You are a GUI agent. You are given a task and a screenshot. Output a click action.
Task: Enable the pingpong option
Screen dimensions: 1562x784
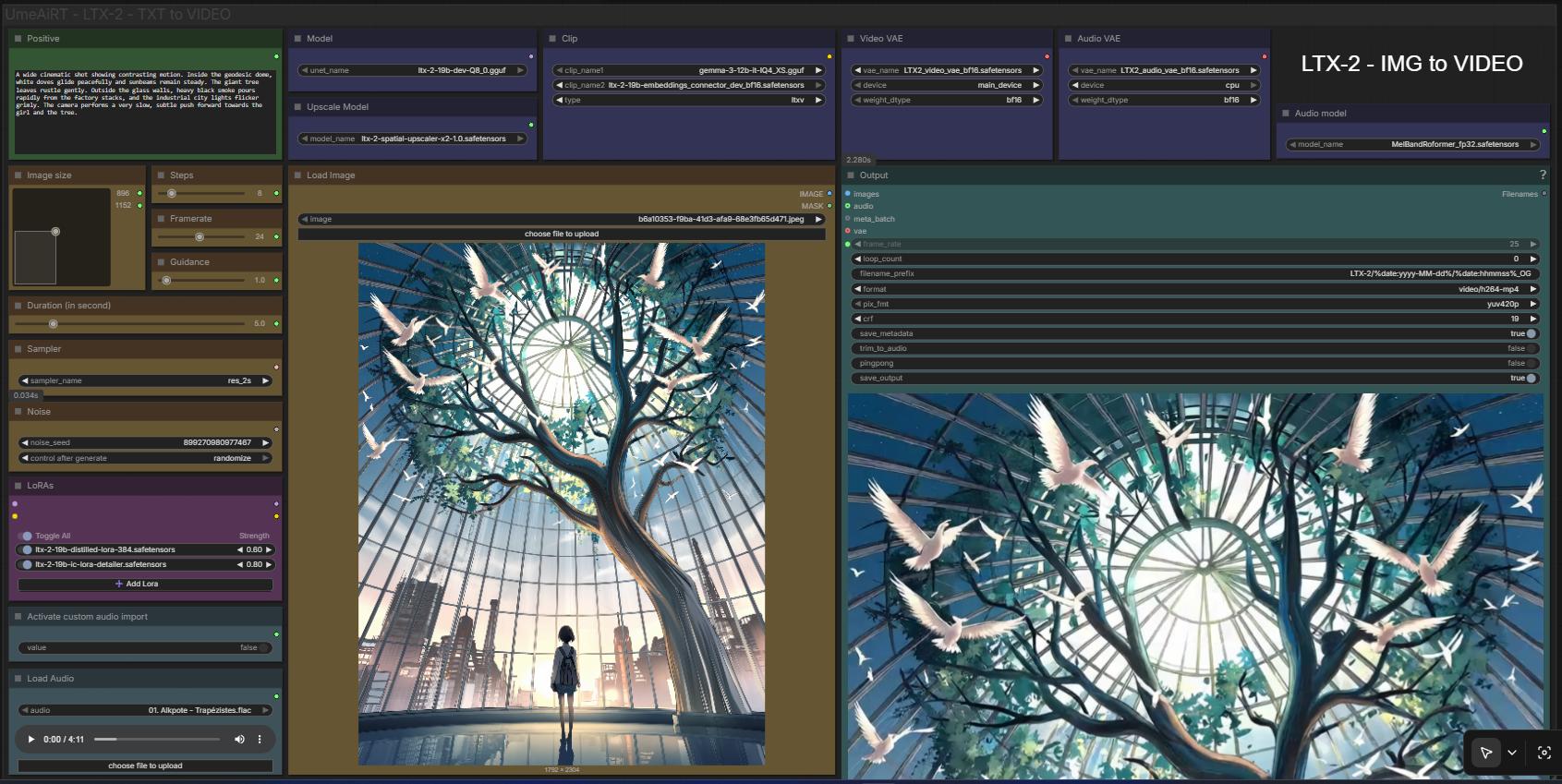1531,363
